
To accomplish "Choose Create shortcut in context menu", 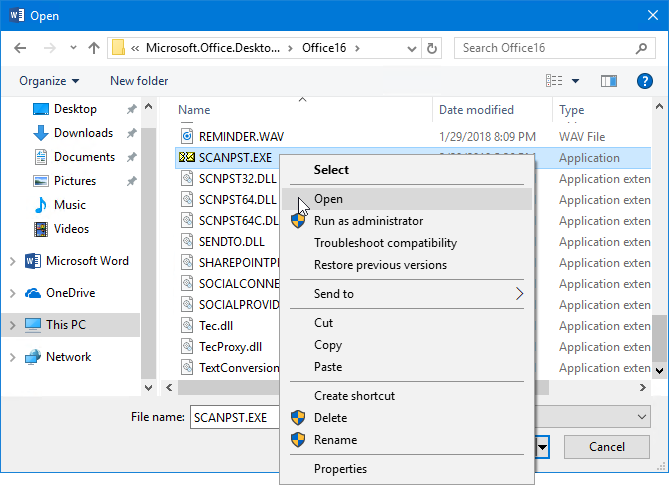I will pyautogui.click(x=407, y=396).
